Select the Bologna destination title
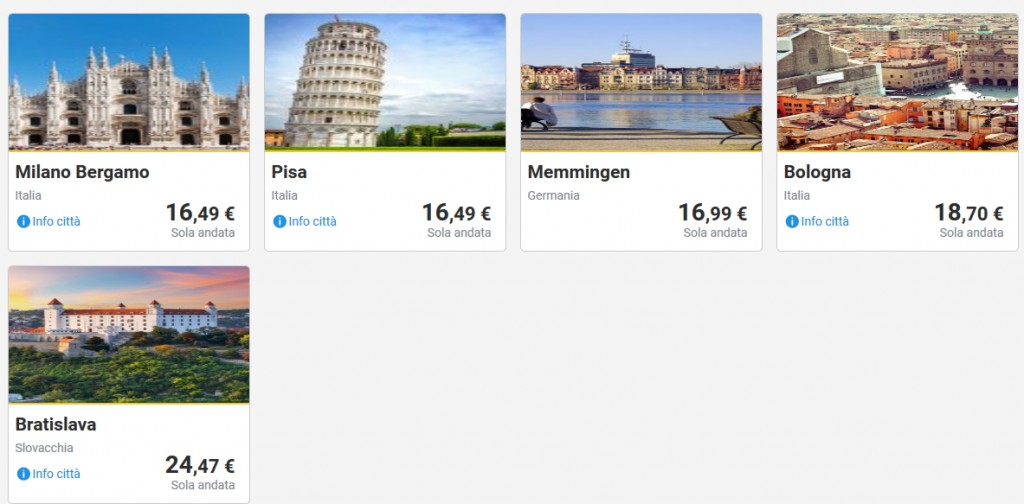This screenshot has height=504, width=1024. coord(817,172)
